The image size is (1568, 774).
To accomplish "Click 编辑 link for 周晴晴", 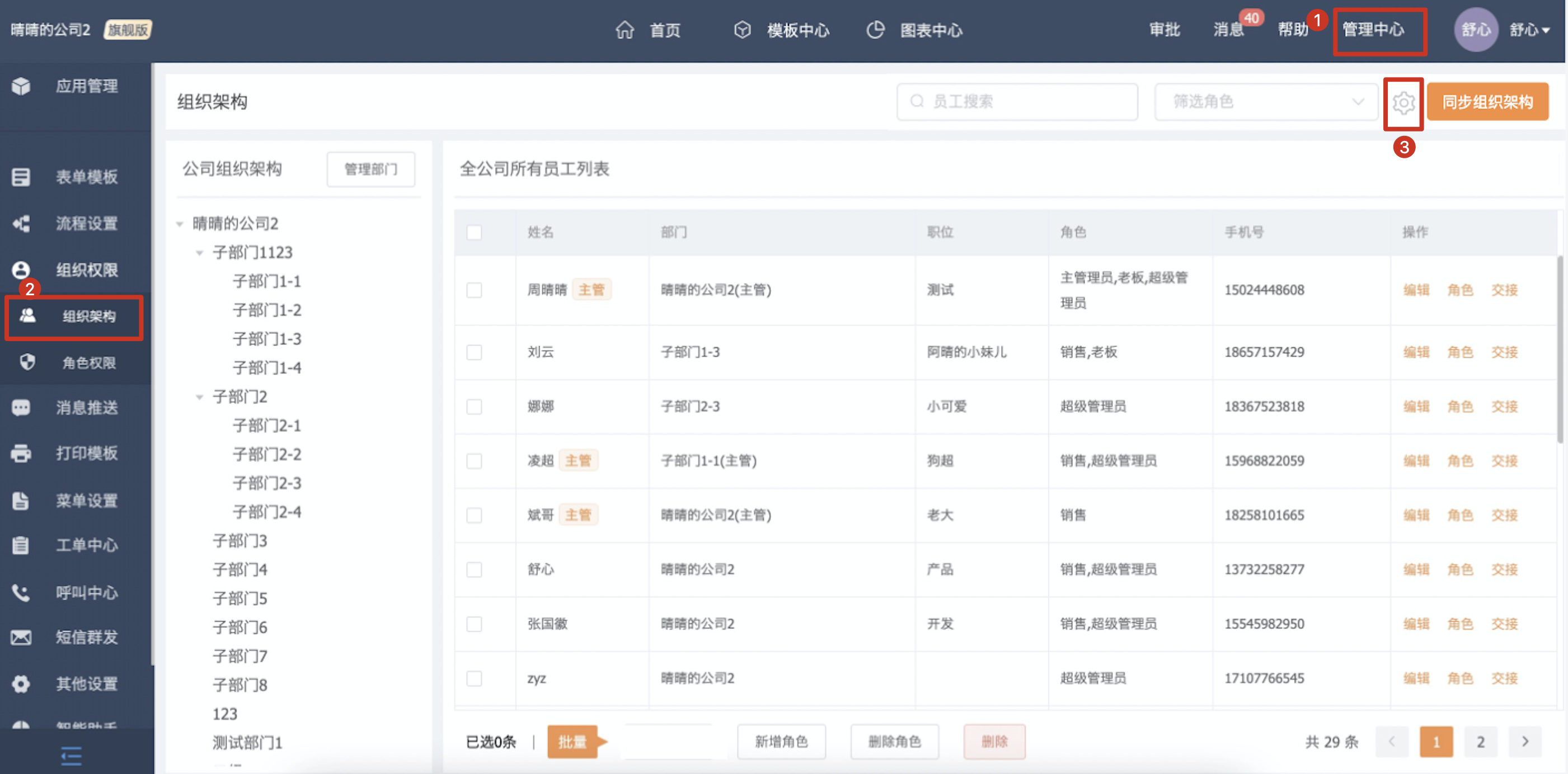I will 1416,290.
